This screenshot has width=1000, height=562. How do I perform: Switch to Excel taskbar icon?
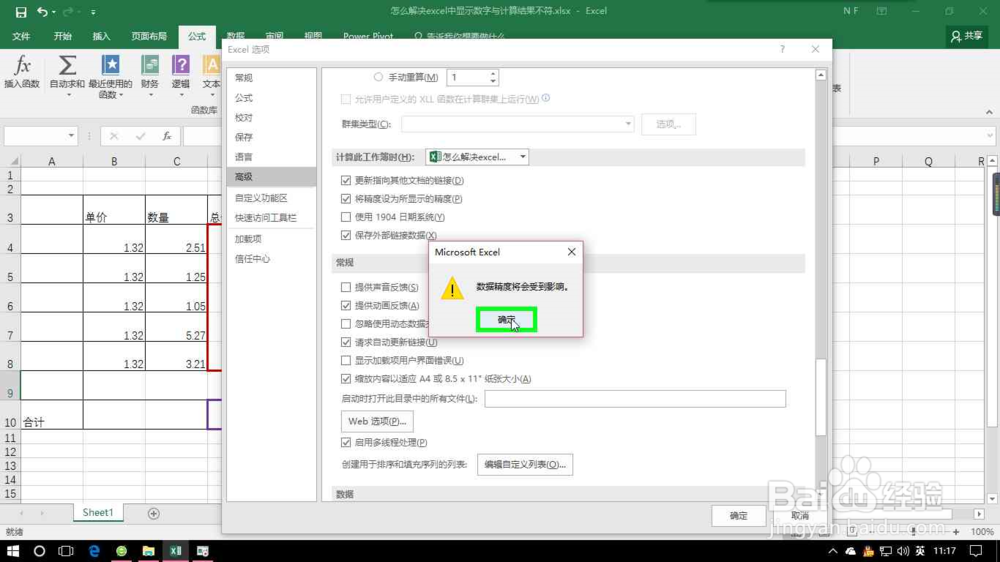pos(175,551)
